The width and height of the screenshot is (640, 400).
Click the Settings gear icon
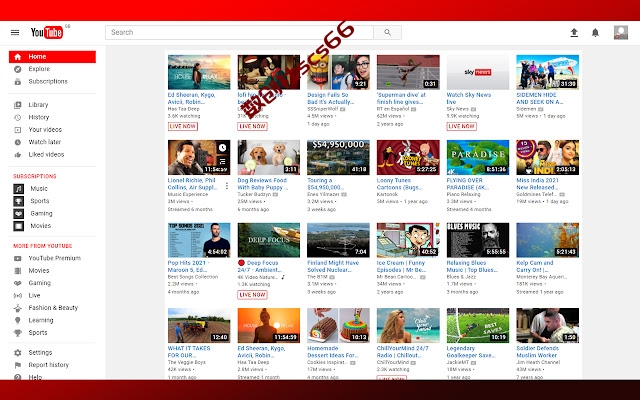coord(18,353)
